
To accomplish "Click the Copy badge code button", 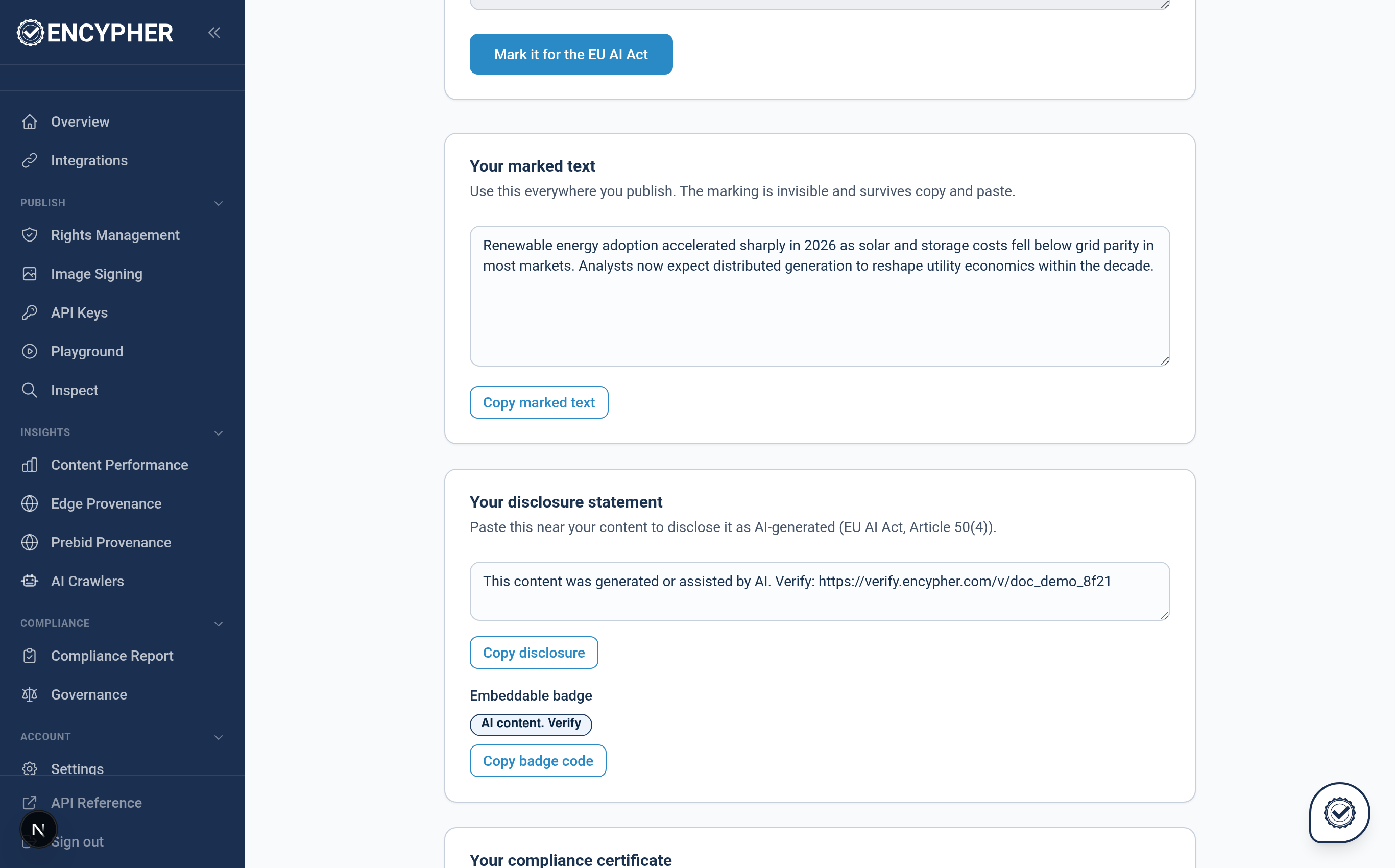I will coord(537,761).
